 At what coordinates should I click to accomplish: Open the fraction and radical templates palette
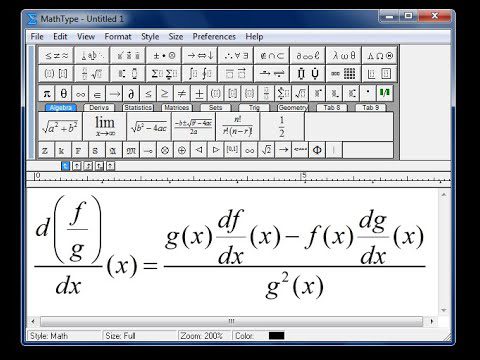[x=92, y=74]
